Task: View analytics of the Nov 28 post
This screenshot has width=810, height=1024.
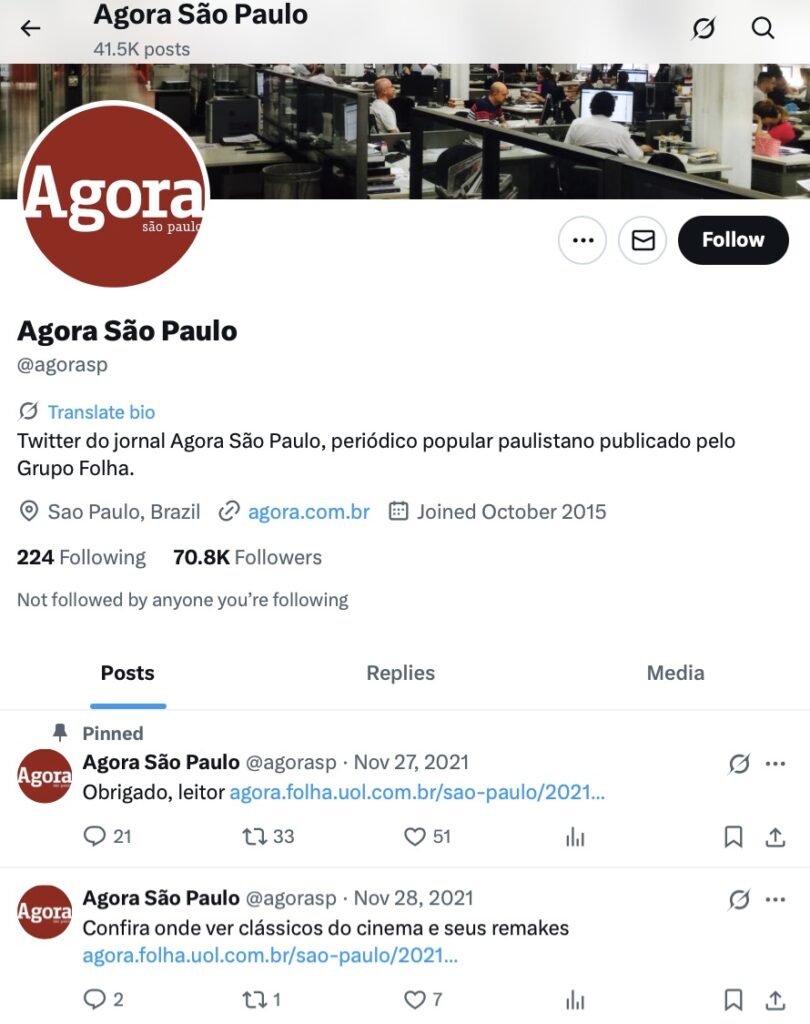Action: click(575, 999)
